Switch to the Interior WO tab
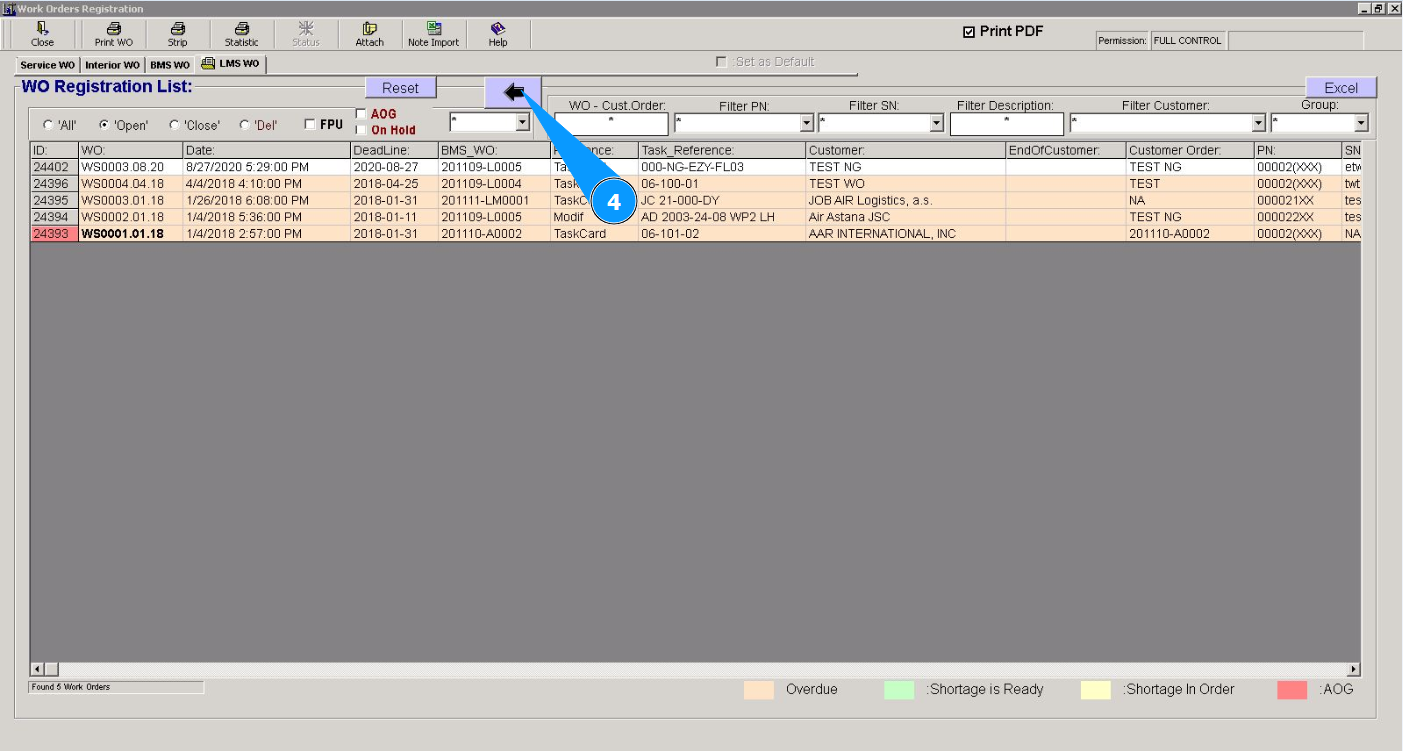 pyautogui.click(x=112, y=65)
